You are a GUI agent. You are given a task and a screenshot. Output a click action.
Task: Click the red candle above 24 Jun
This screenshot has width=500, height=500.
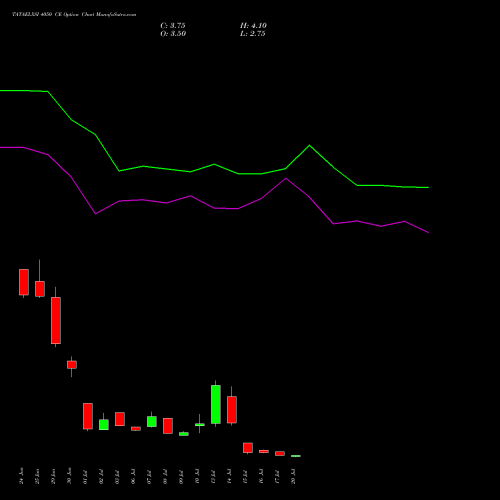24,282
